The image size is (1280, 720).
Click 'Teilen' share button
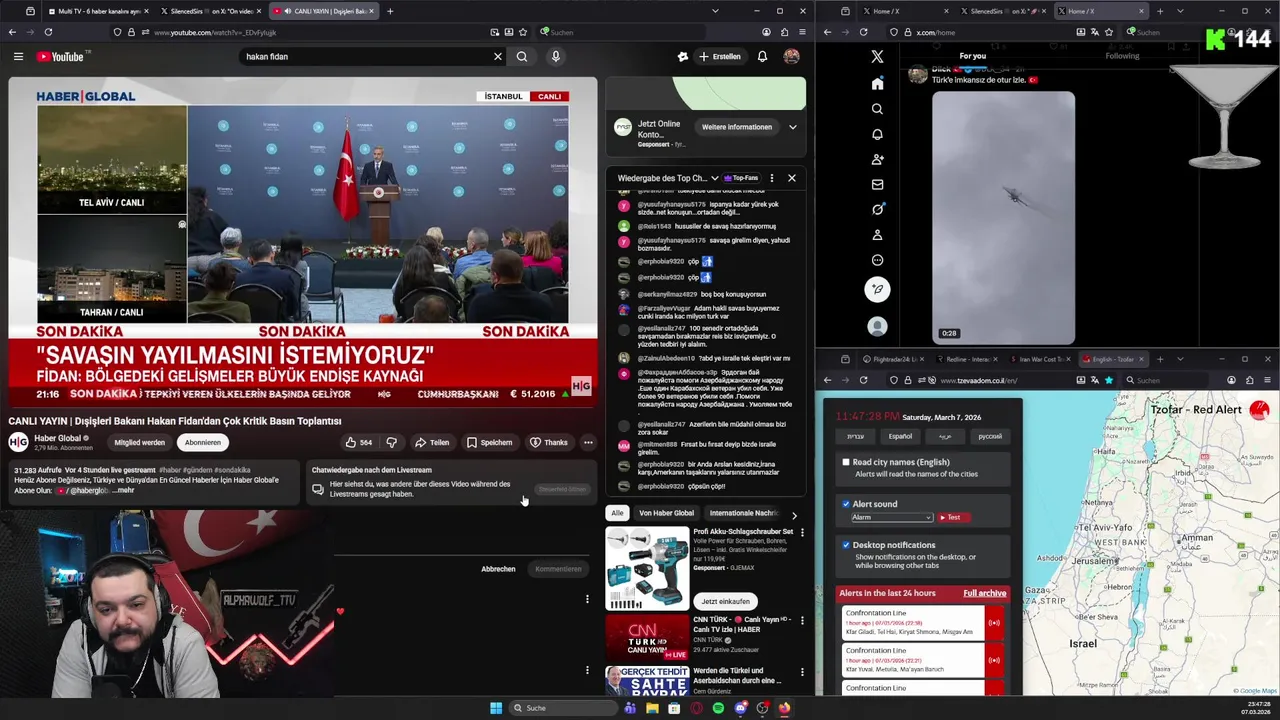(432, 442)
